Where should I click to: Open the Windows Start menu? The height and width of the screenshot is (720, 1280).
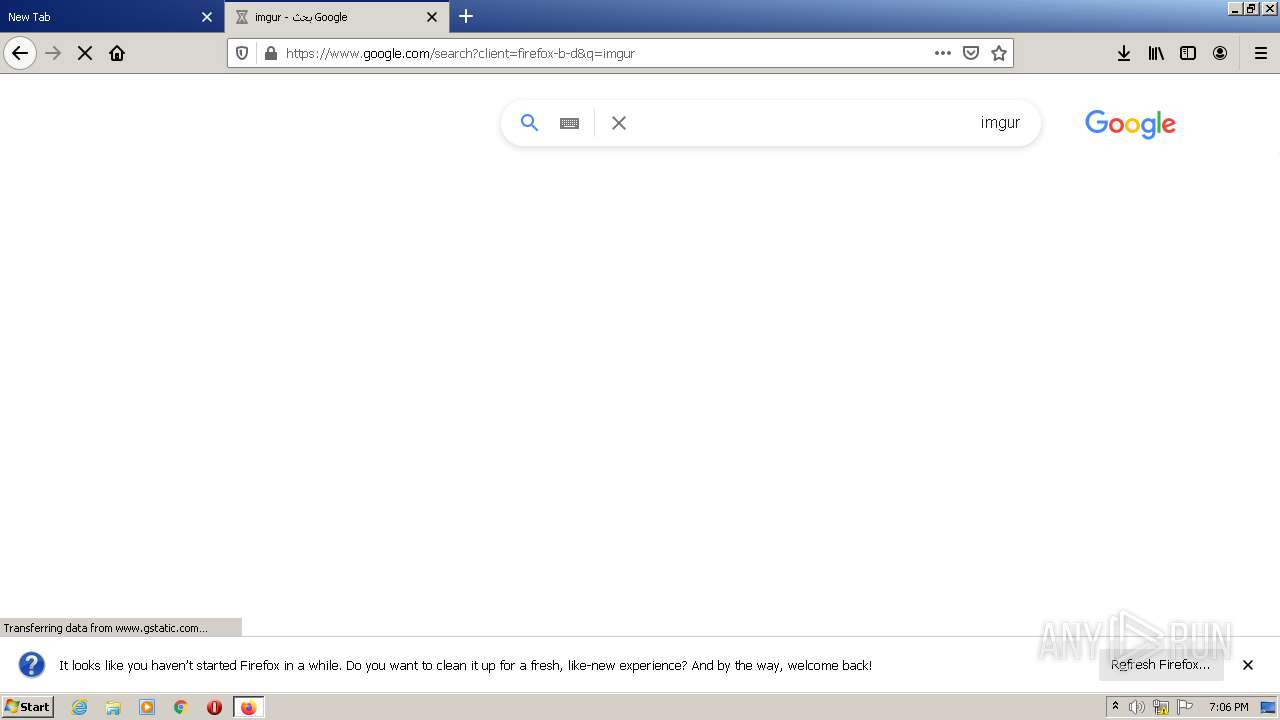[x=27, y=707]
